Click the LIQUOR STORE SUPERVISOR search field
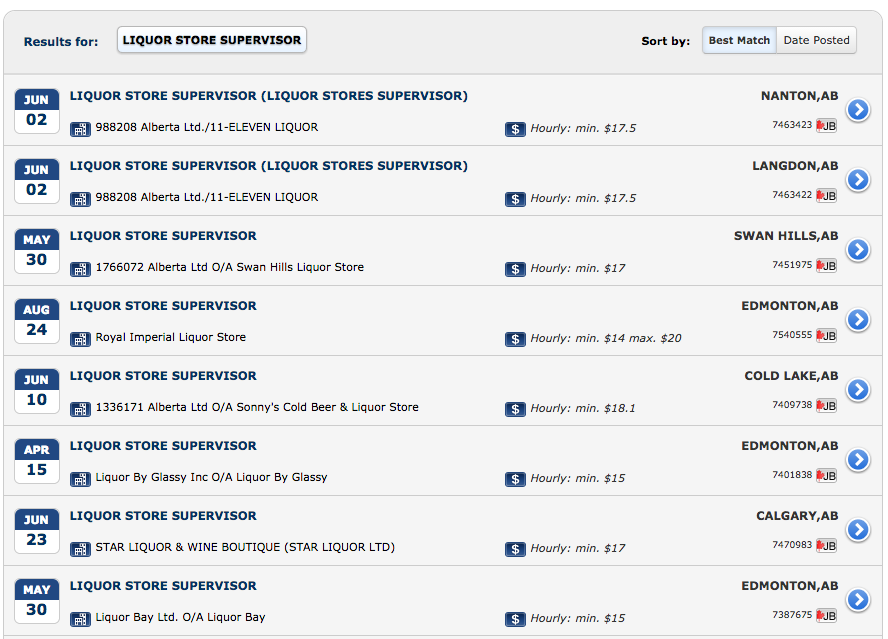 (x=211, y=40)
